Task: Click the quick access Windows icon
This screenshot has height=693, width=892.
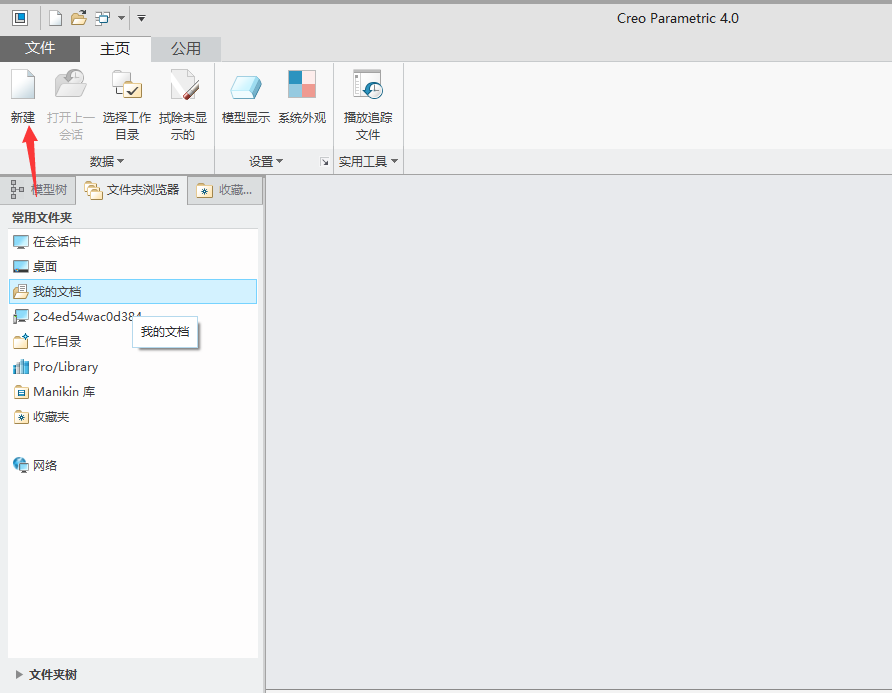Action: [x=102, y=18]
